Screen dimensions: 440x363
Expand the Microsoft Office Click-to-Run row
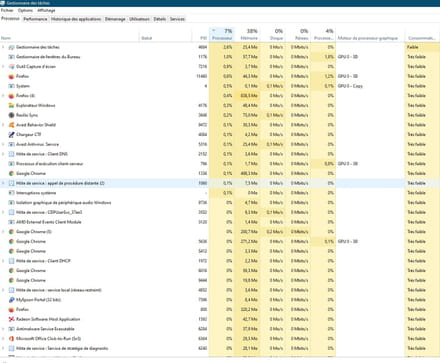[x=3, y=339]
